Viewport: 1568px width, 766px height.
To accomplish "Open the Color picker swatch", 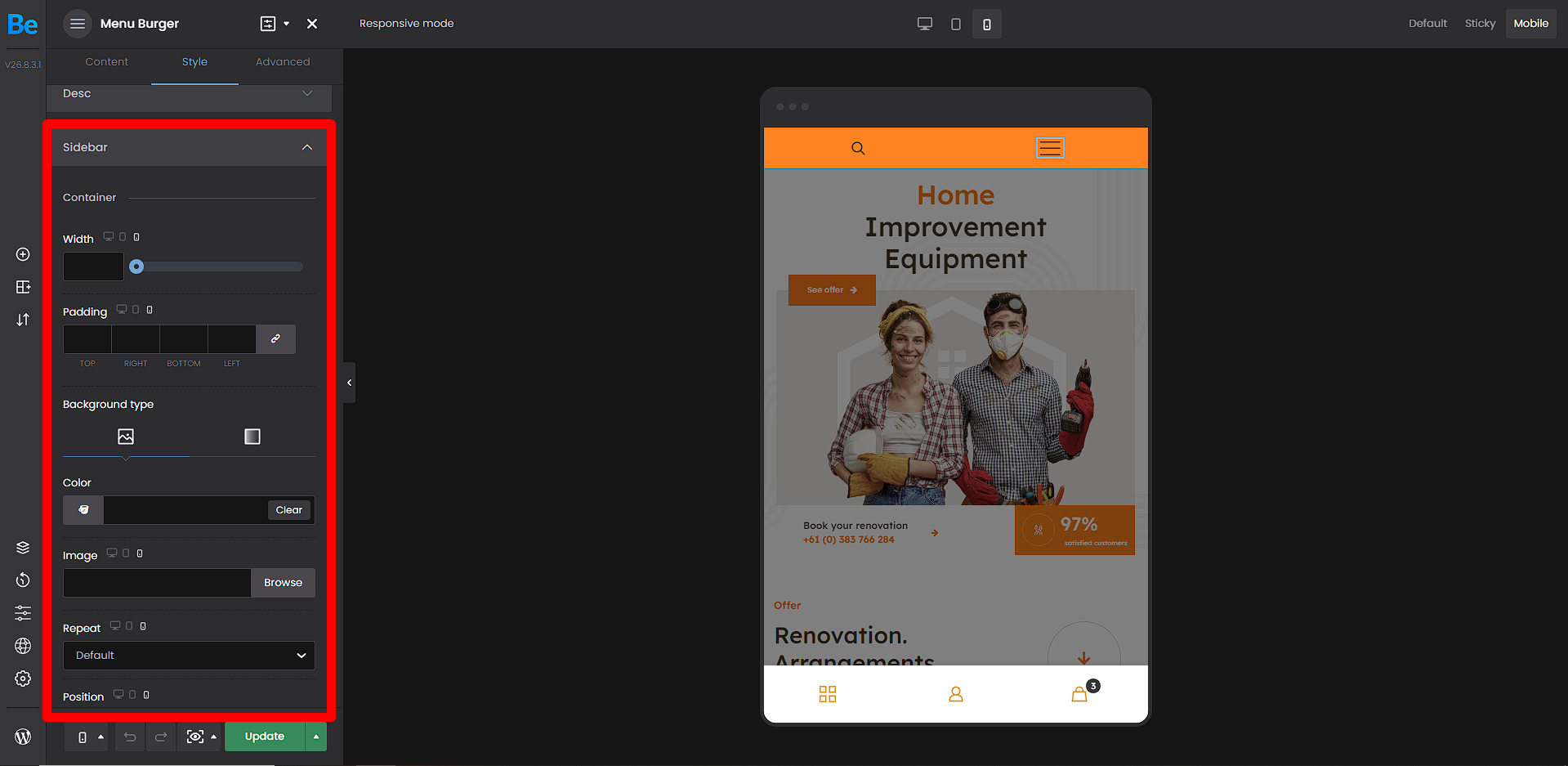I will click(x=83, y=510).
